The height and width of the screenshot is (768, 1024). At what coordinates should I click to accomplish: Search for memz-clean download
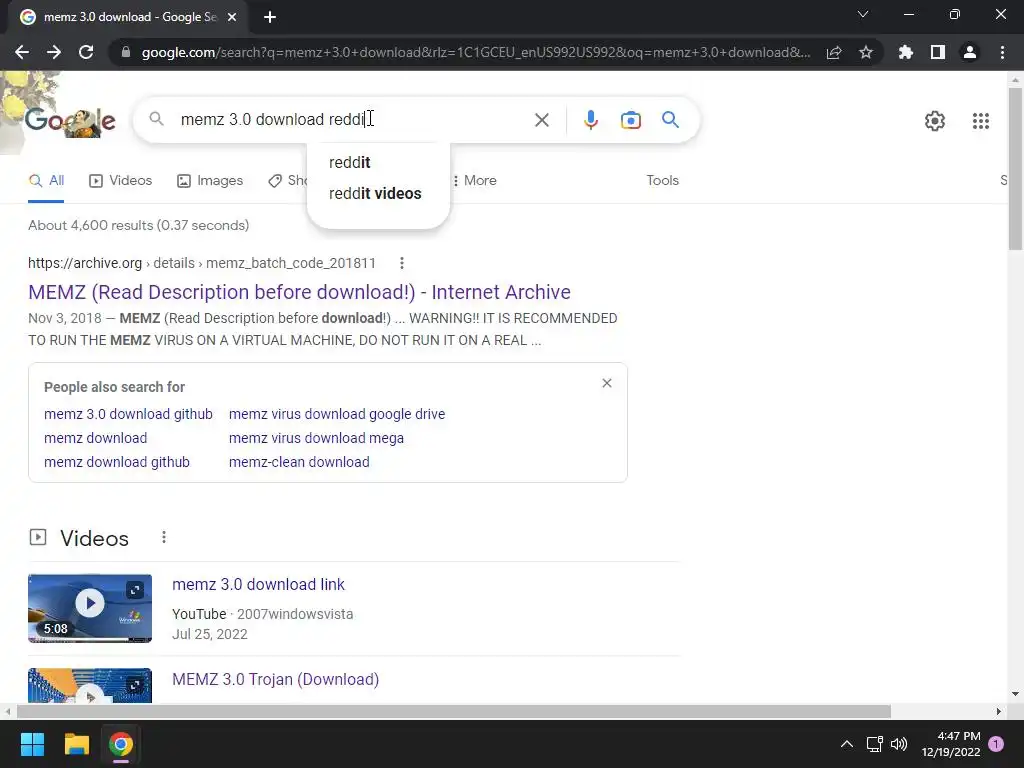coord(299,462)
